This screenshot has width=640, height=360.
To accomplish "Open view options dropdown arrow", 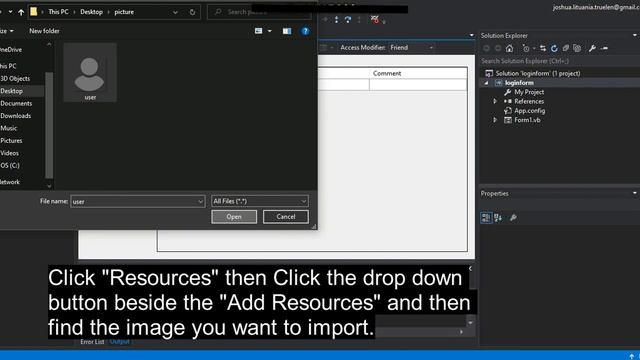I will pyautogui.click(x=269, y=31).
